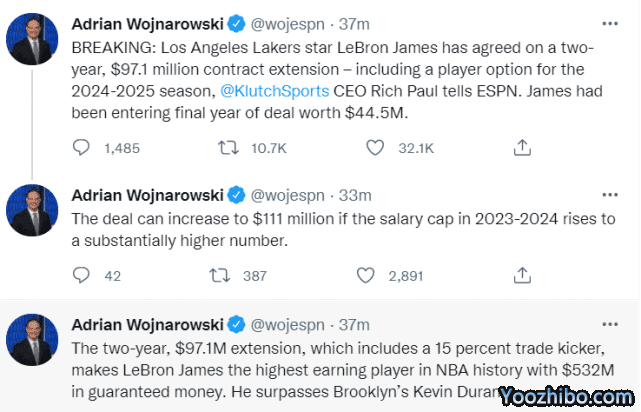Open more options on the 33m tweet
641x412 pixels.
610,193
